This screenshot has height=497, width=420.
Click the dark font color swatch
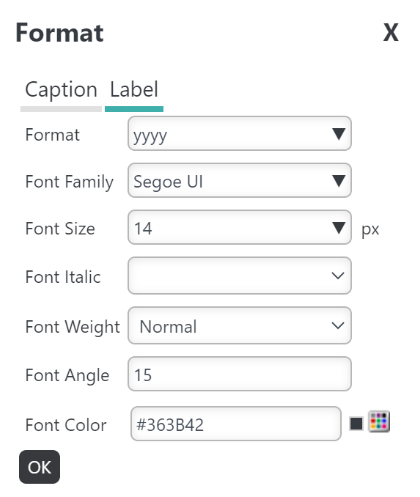[356, 424]
